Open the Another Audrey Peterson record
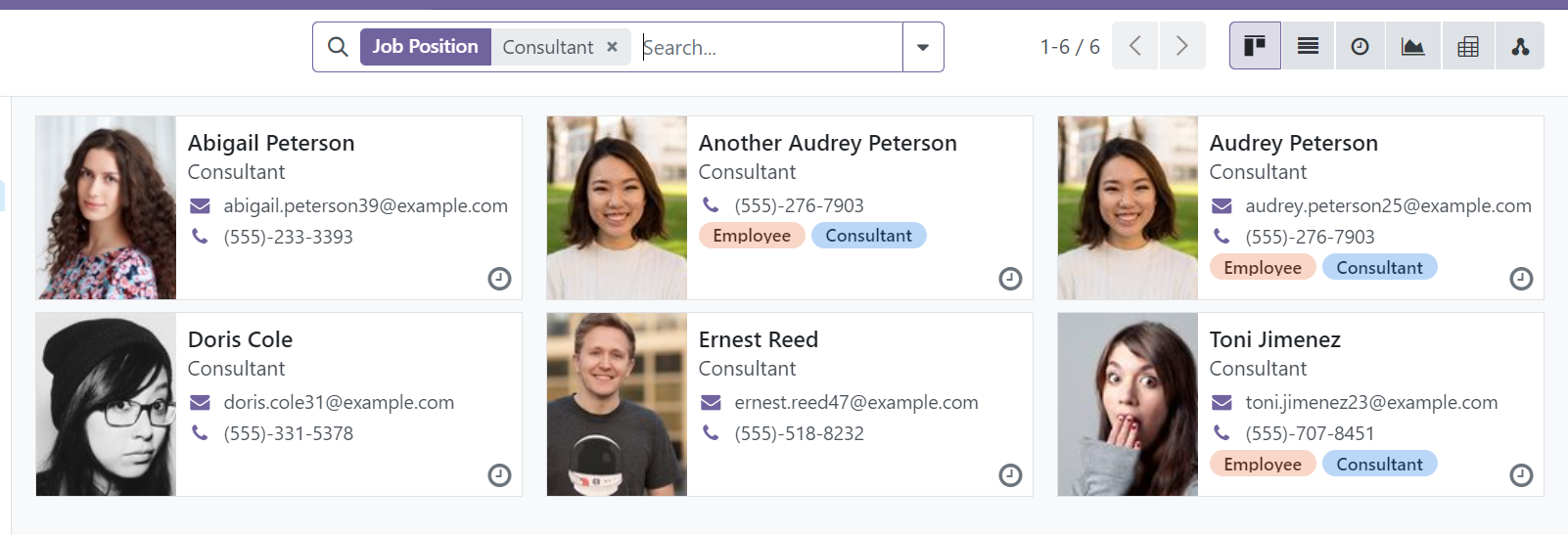The image size is (1568, 535). pyautogui.click(x=827, y=143)
